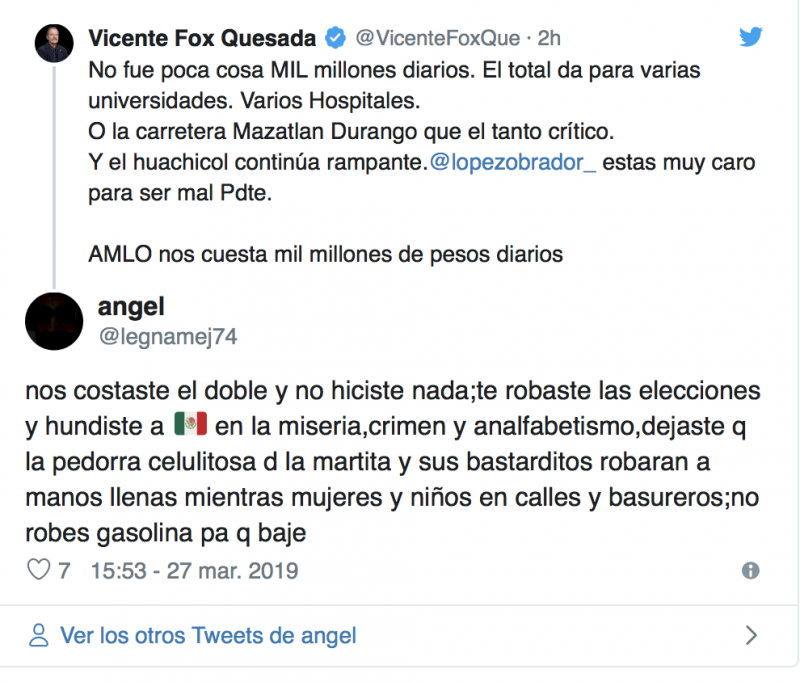The width and height of the screenshot is (800, 682).
Task: Click the angel display name
Action: (x=132, y=308)
